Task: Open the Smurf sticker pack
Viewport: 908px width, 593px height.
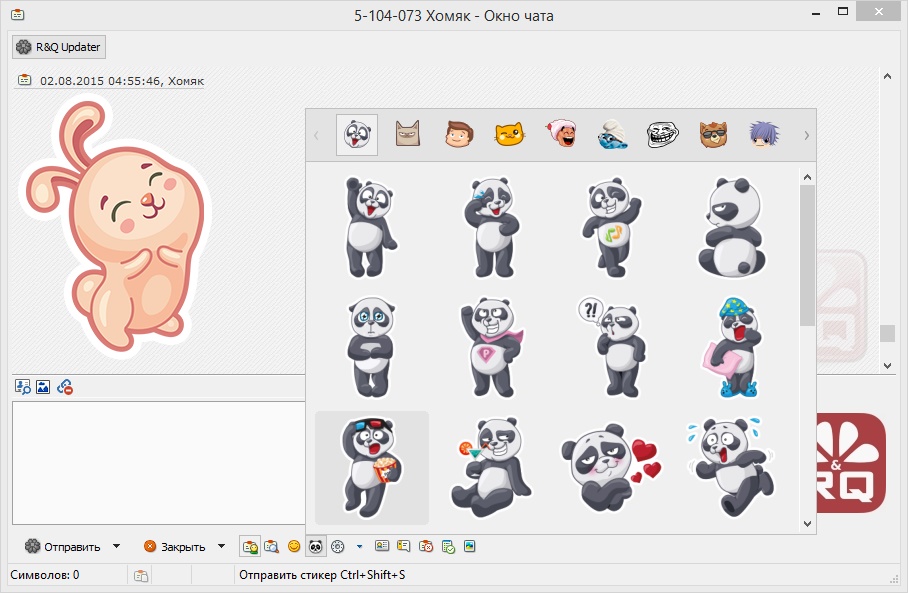Action: pyautogui.click(x=612, y=135)
